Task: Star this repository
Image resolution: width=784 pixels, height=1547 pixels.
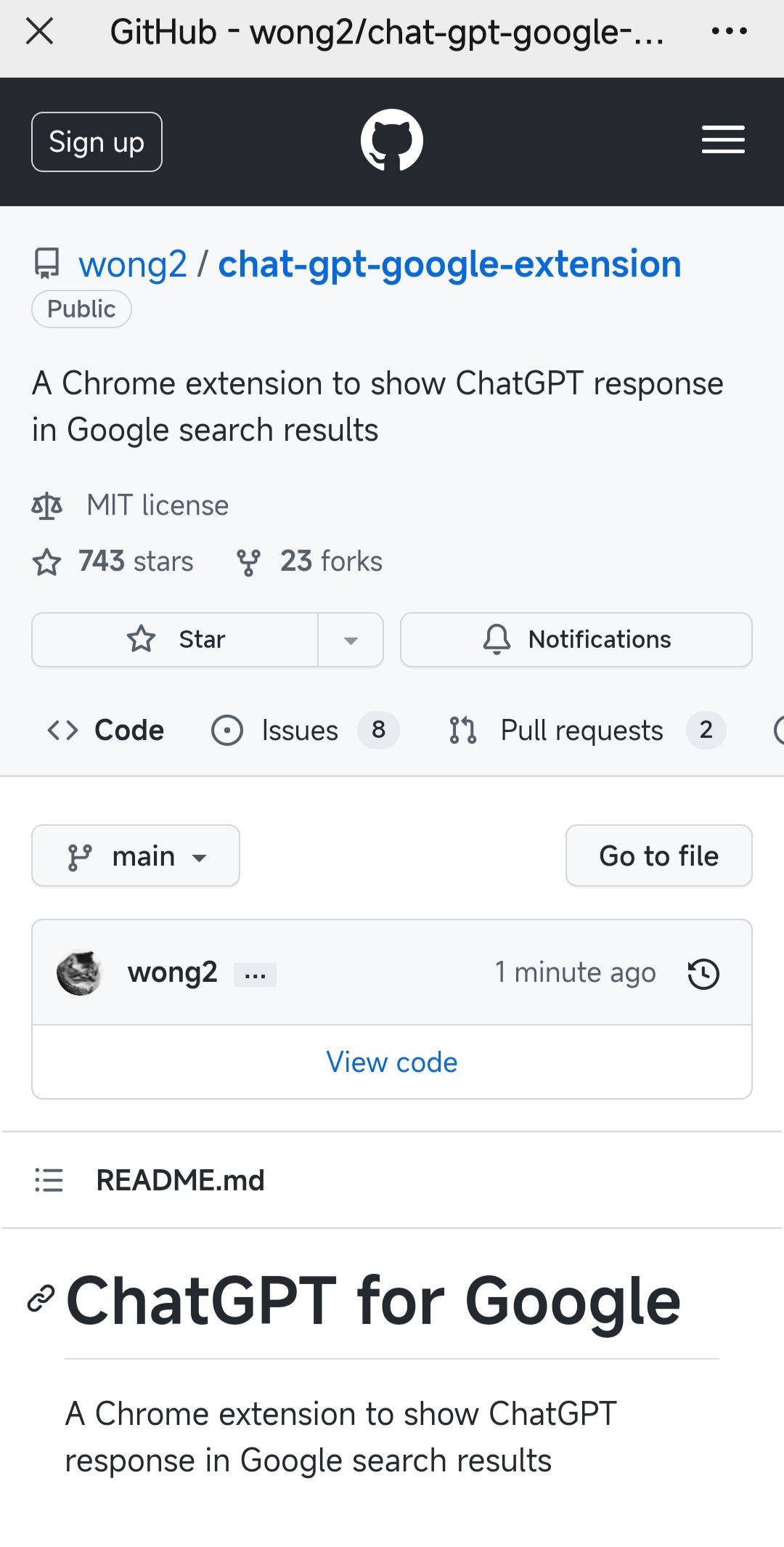Action: (176, 640)
